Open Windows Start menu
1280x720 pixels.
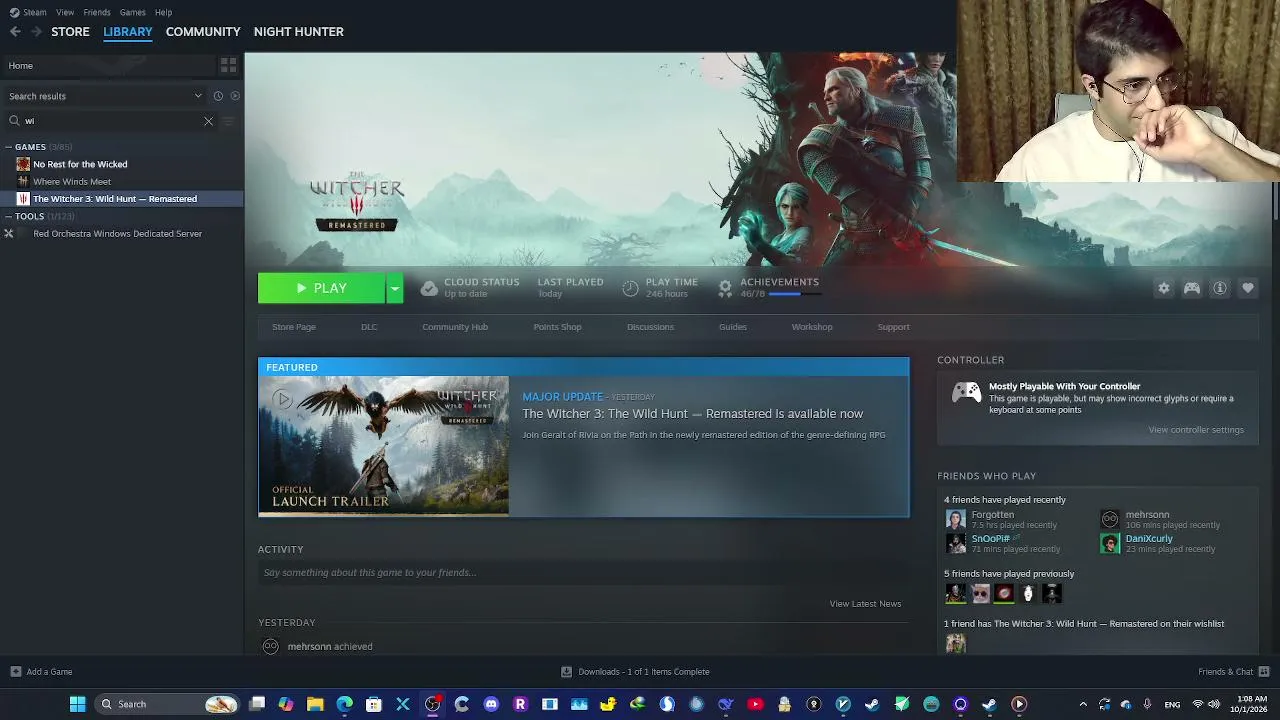[x=77, y=704]
